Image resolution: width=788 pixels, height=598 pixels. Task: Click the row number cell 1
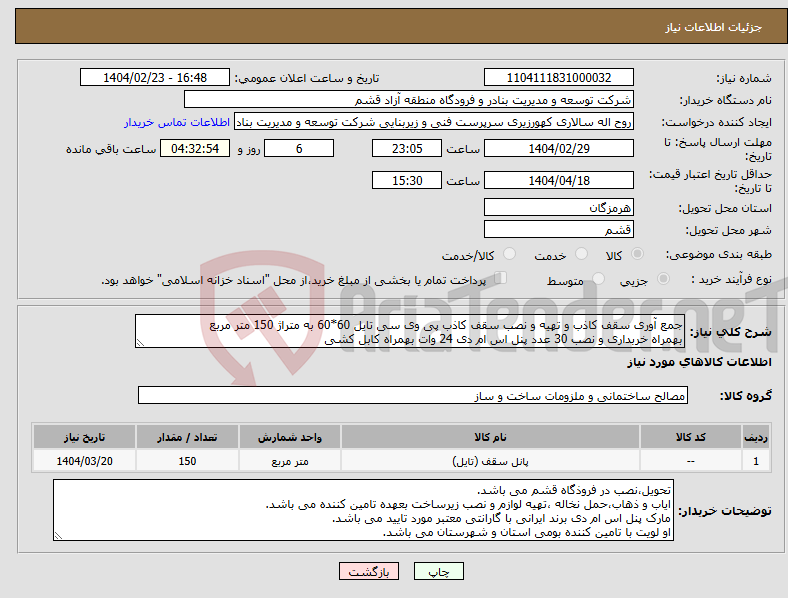pyautogui.click(x=756, y=461)
